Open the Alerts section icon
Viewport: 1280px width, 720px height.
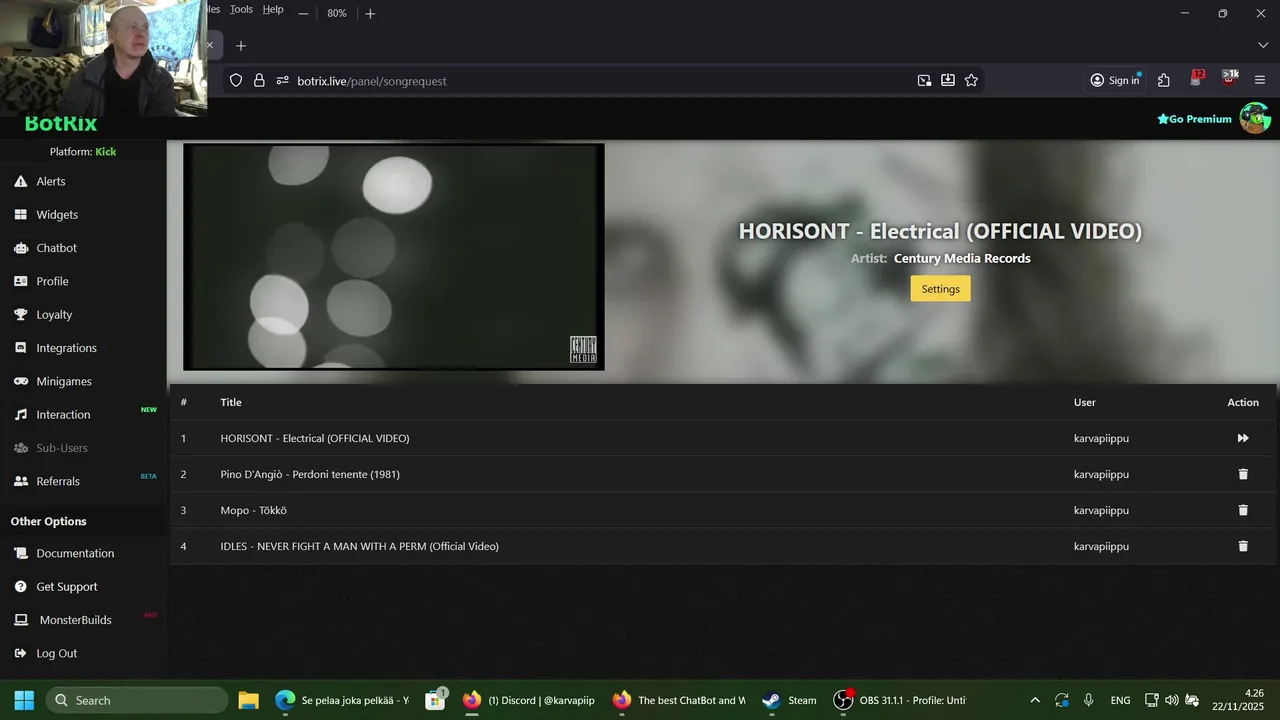coord(20,181)
